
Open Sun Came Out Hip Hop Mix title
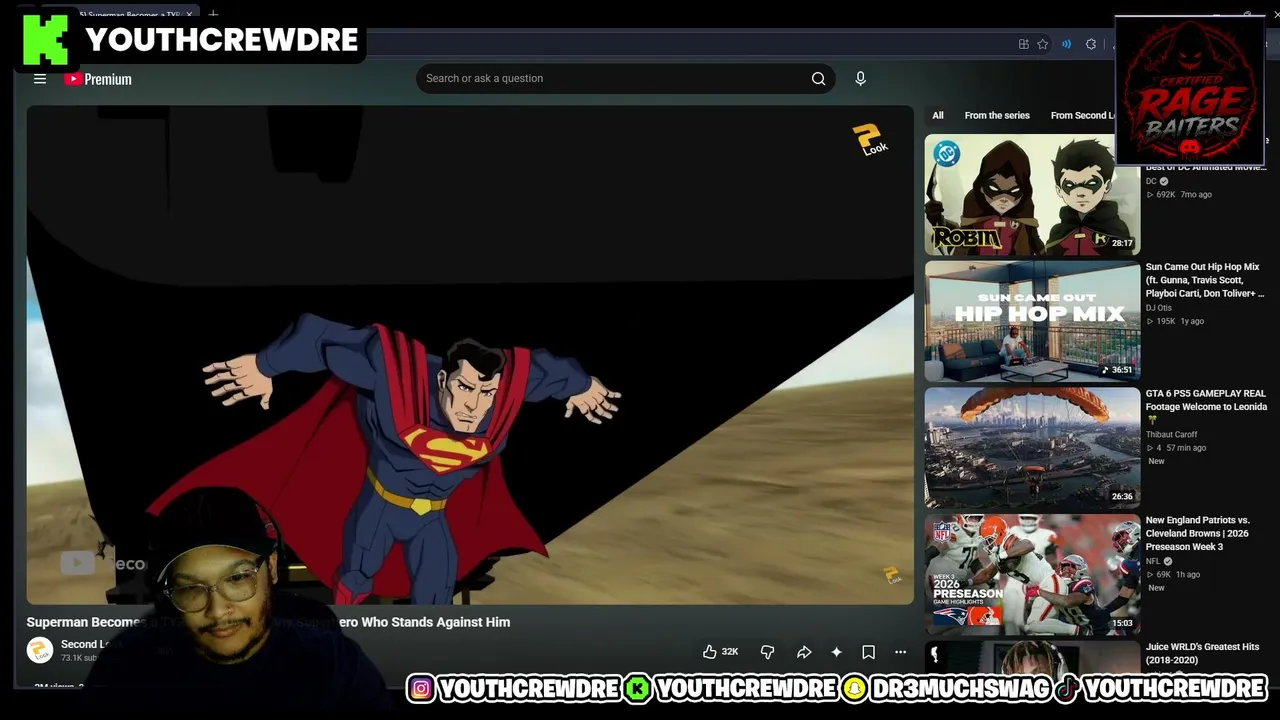tap(1205, 280)
